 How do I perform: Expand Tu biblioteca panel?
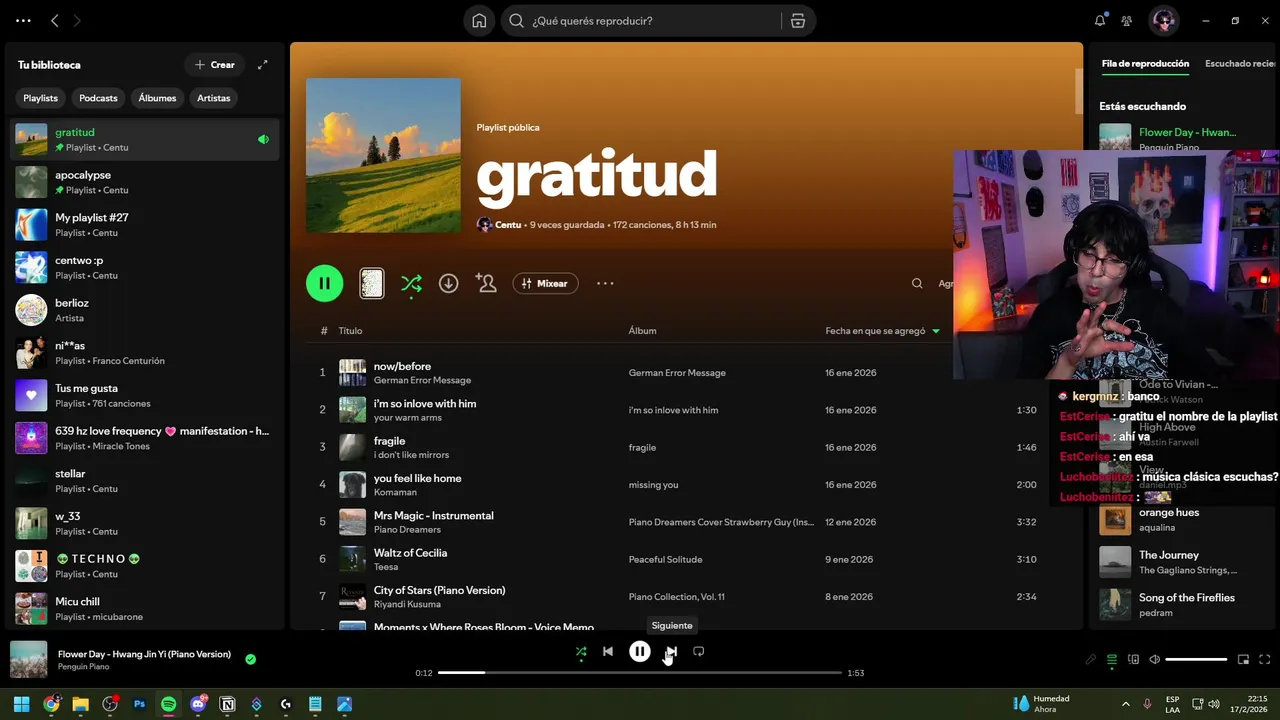[x=263, y=65]
